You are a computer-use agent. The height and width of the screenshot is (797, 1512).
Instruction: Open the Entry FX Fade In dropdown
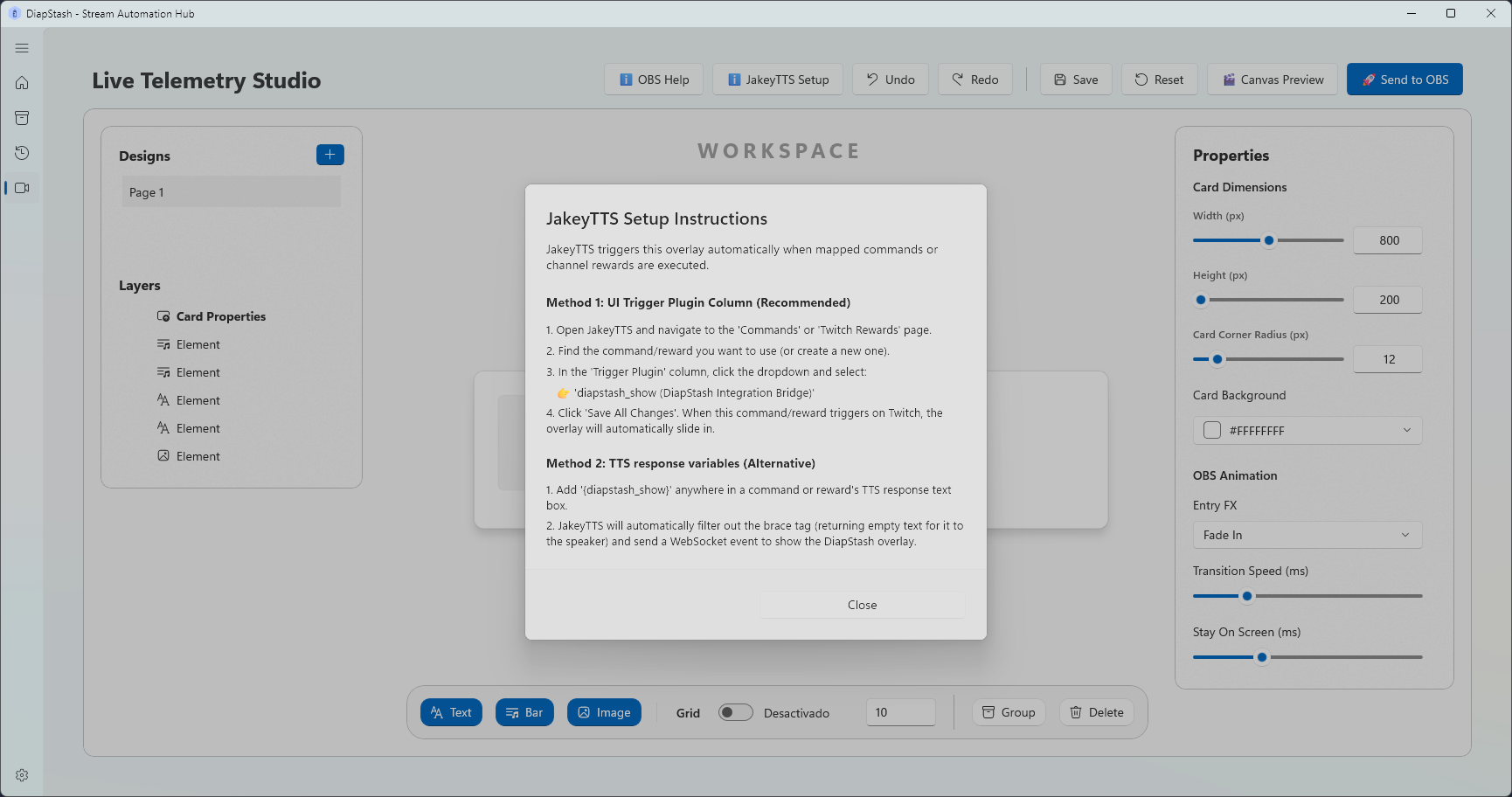pyautogui.click(x=1307, y=535)
